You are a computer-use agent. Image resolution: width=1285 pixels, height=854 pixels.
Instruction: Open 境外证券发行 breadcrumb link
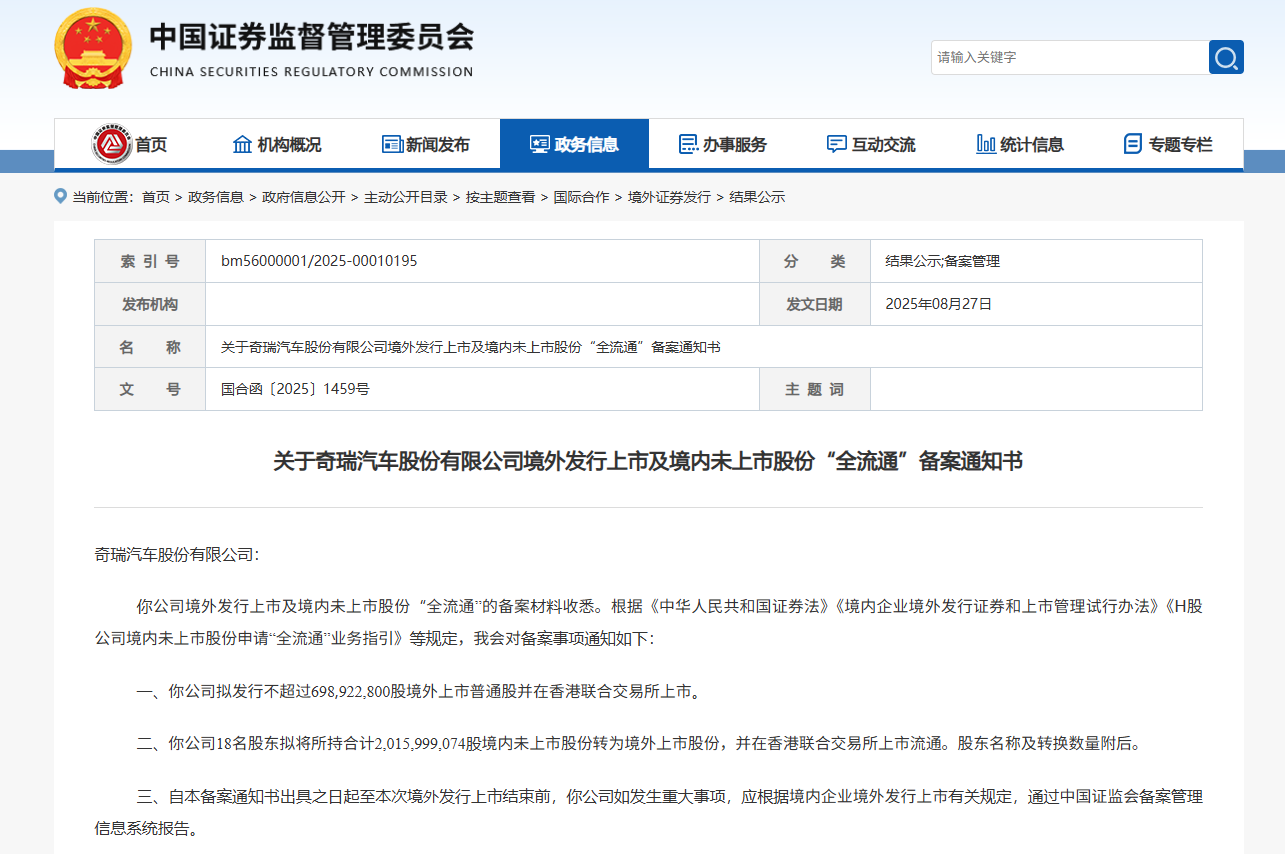click(x=670, y=197)
